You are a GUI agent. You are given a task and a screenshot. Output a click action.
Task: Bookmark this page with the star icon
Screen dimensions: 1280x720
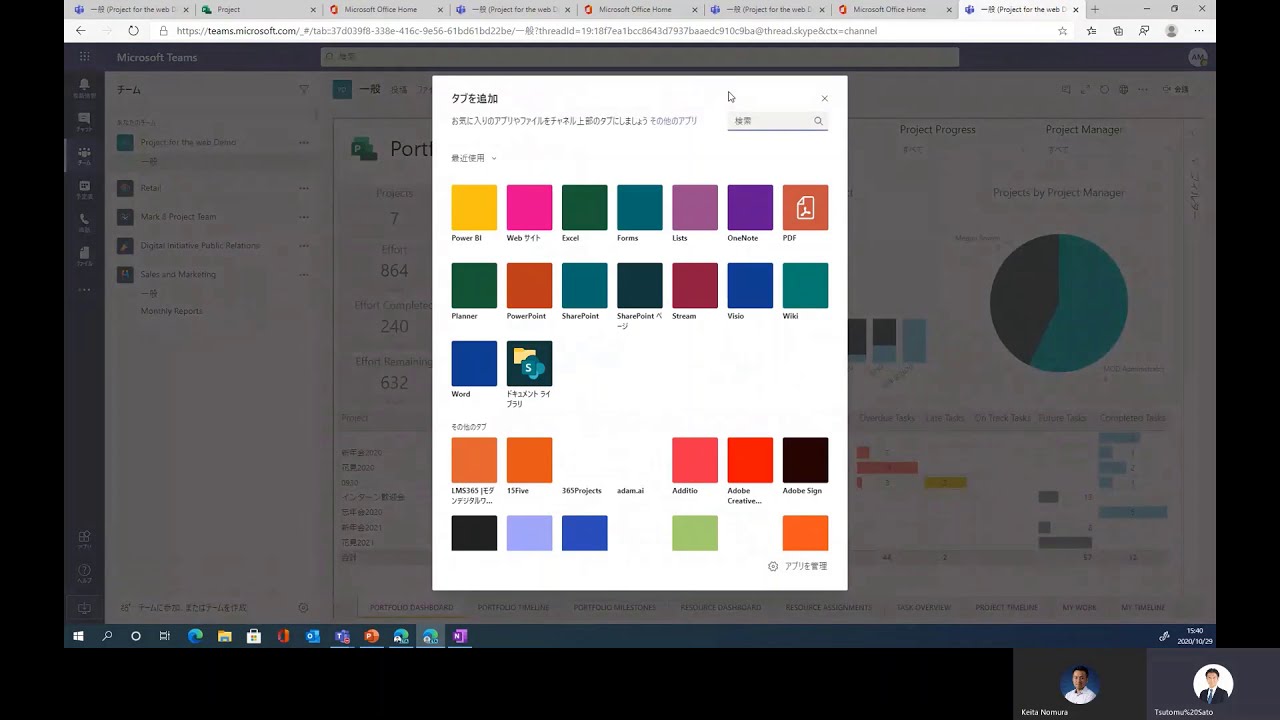[x=1062, y=31]
